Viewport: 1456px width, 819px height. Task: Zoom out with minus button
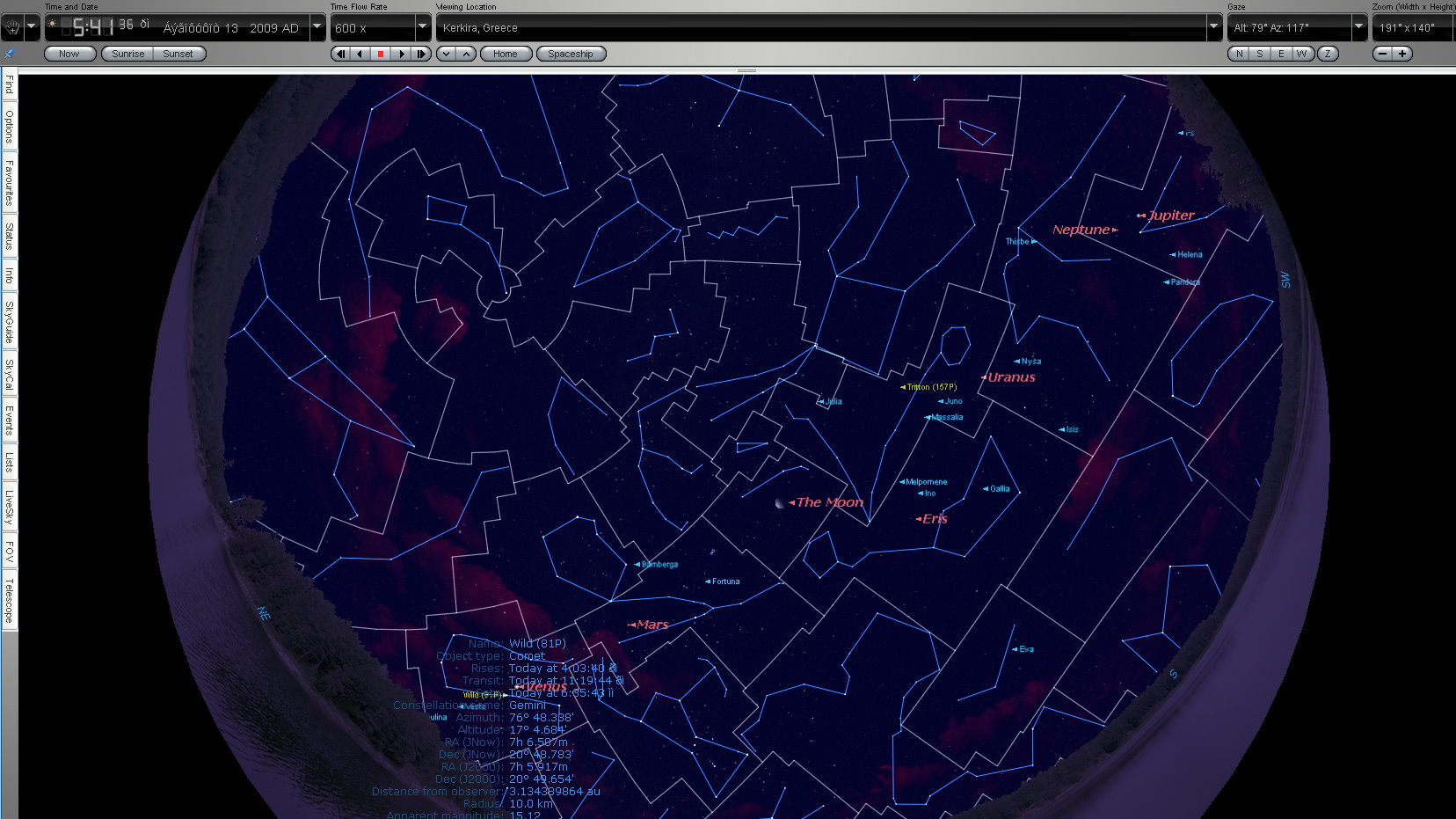click(1383, 54)
